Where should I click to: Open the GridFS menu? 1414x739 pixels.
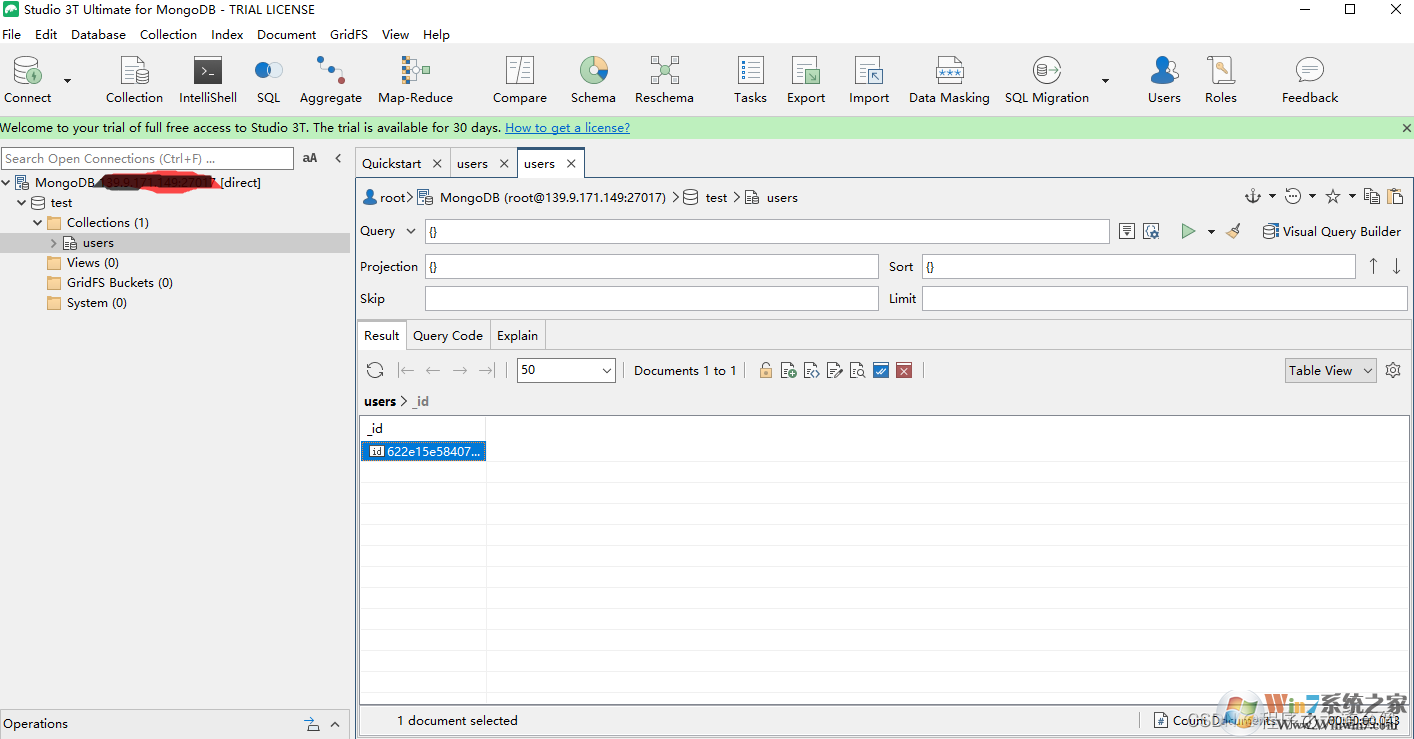(348, 34)
